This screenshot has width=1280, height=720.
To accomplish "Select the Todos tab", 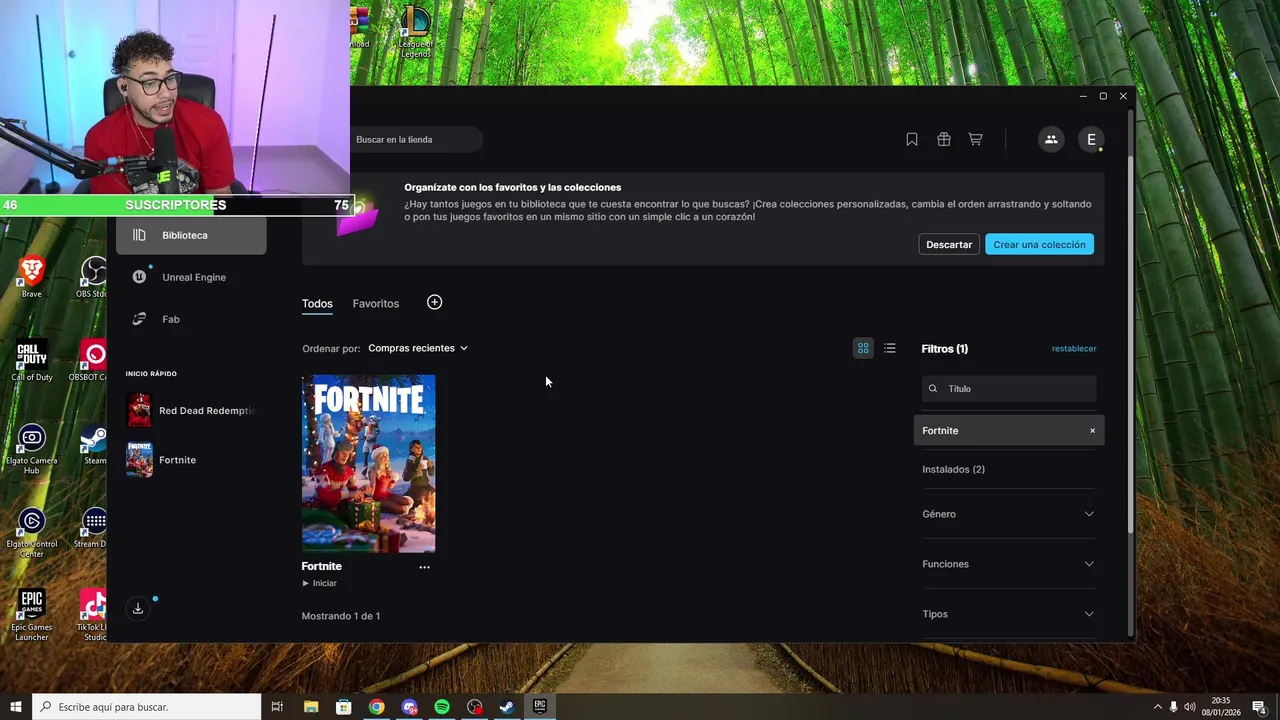I will 317,304.
